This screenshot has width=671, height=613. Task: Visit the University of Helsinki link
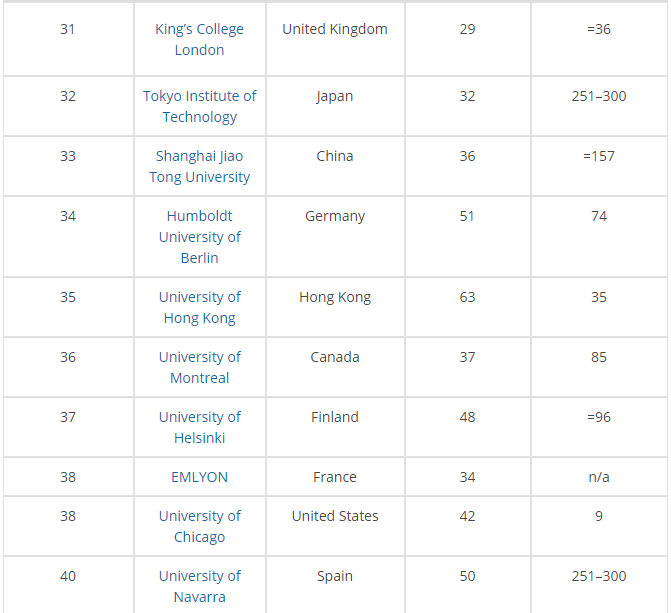pyautogui.click(x=199, y=428)
